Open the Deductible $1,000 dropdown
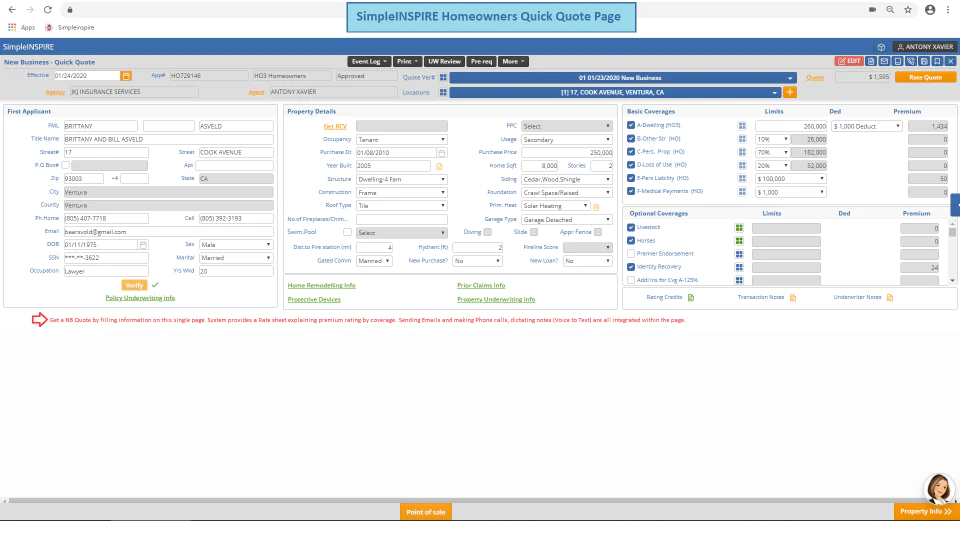 [866, 126]
